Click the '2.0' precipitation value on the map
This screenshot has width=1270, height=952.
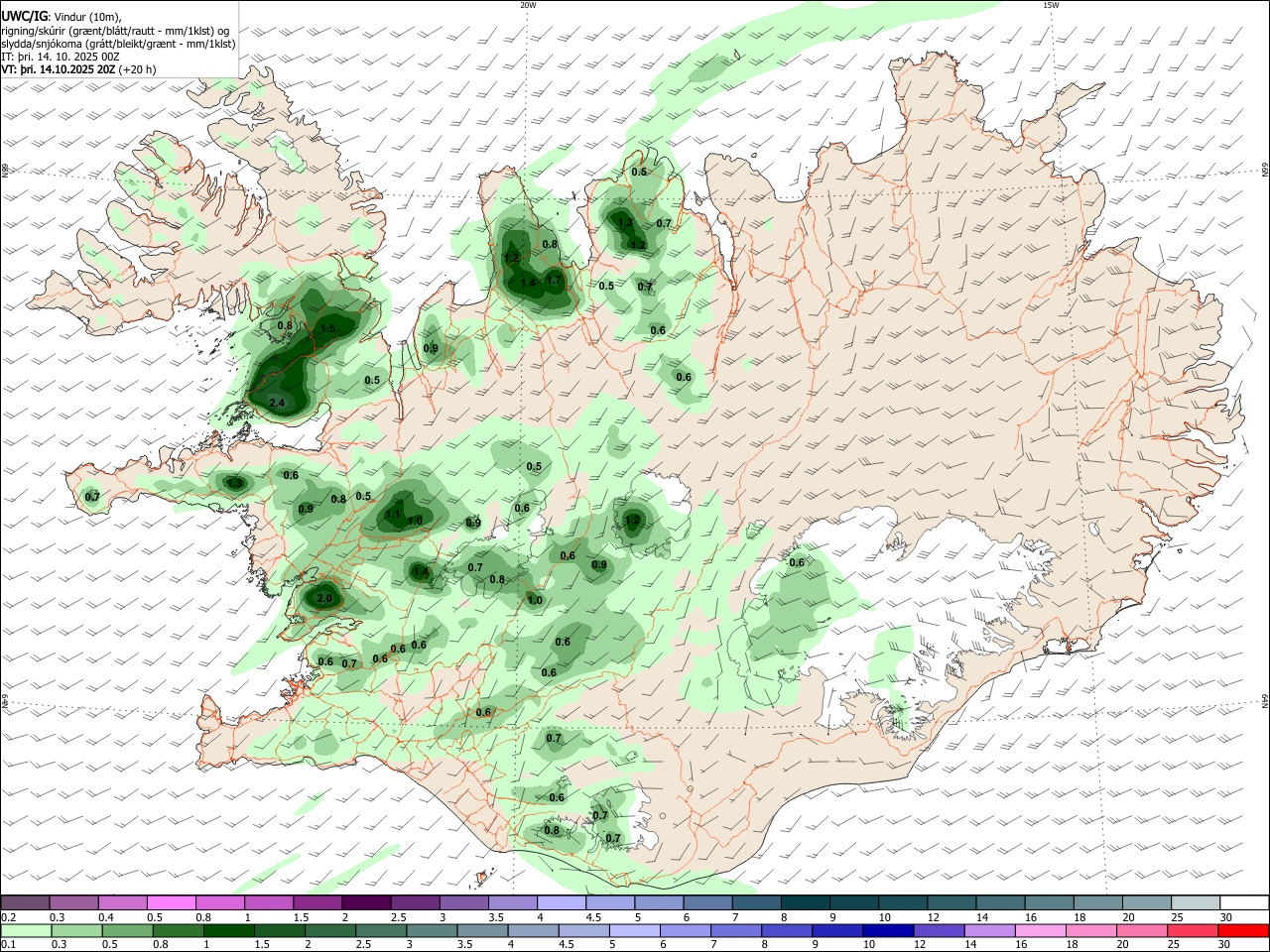324,599
